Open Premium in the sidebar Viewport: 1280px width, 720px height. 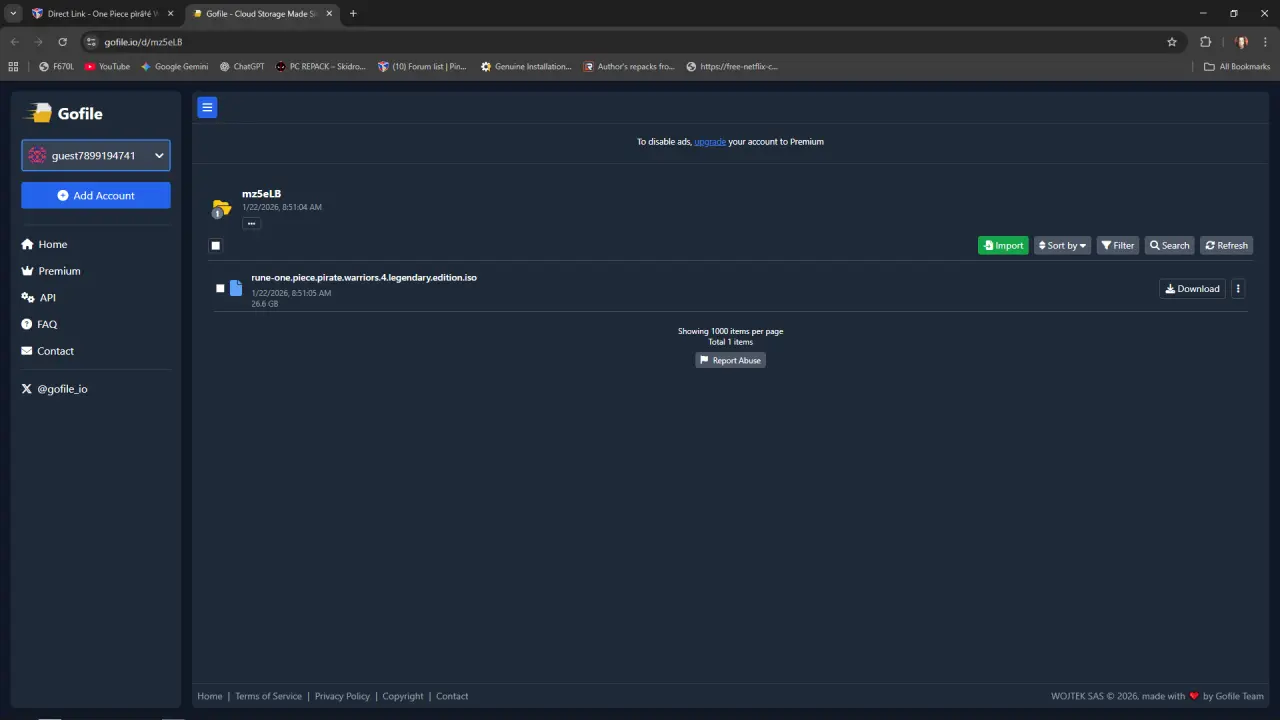51,271
